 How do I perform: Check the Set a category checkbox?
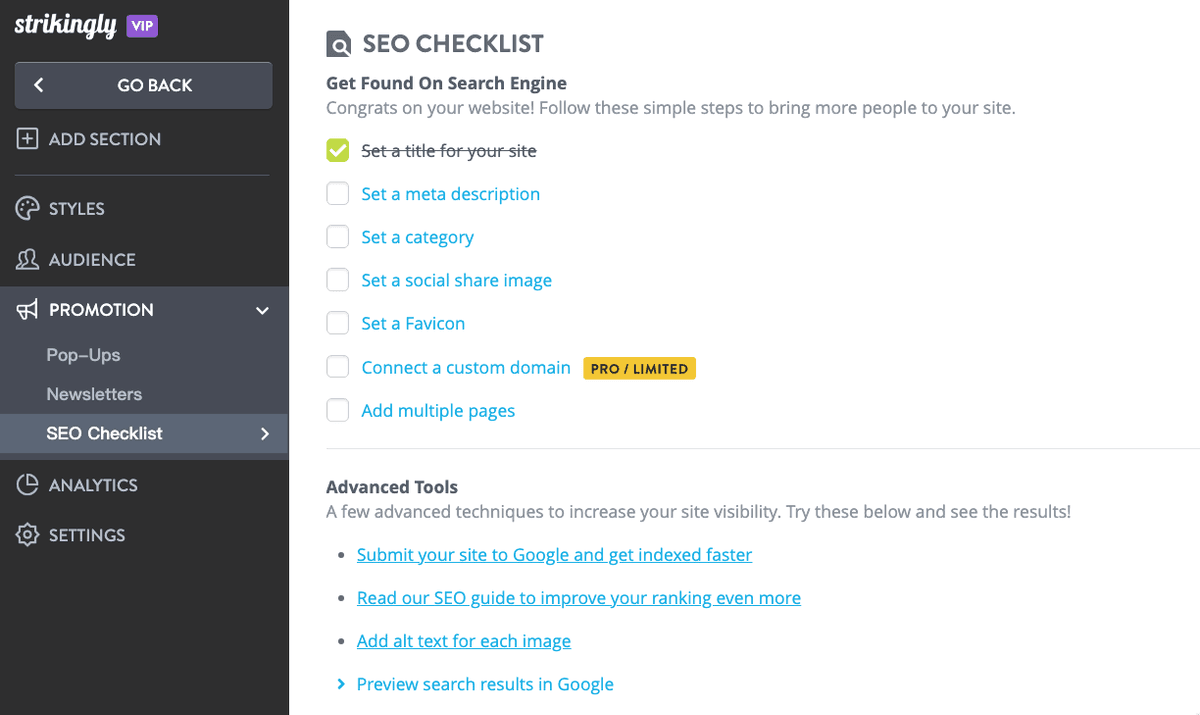pyautogui.click(x=337, y=236)
